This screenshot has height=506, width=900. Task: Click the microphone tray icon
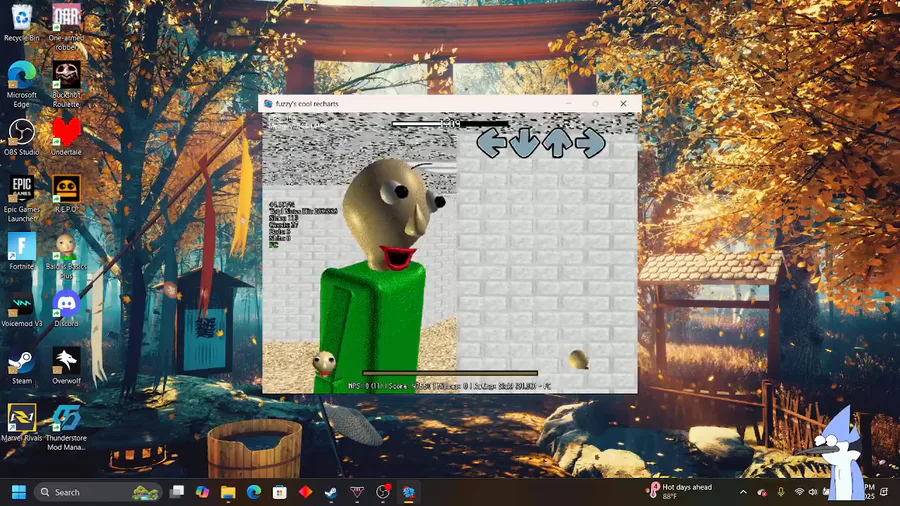(781, 492)
